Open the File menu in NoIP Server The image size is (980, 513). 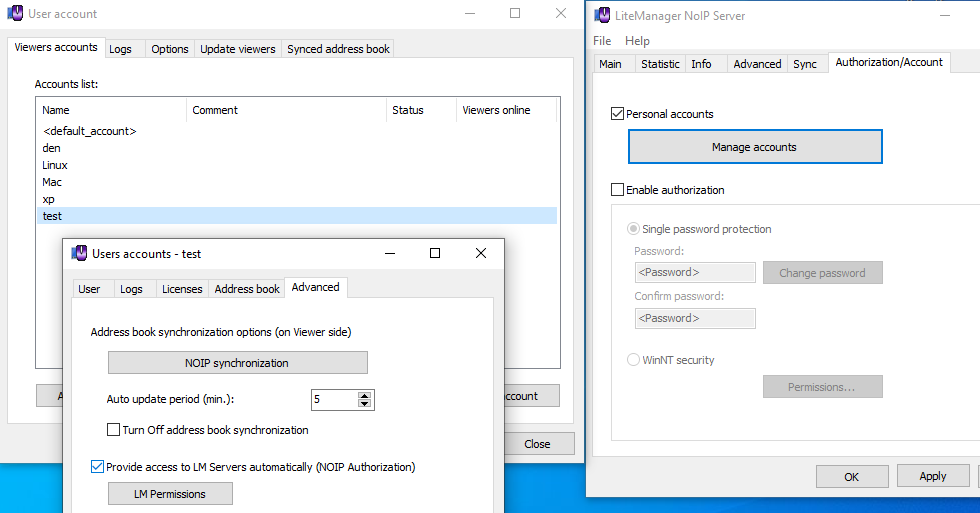tap(602, 41)
